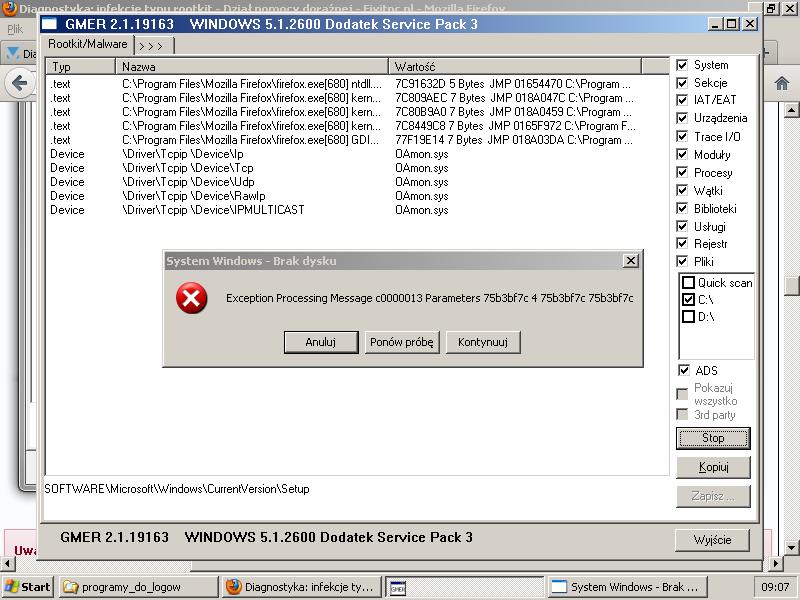Select the firefox.exe GDI row
The image size is (800, 600).
point(357,140)
